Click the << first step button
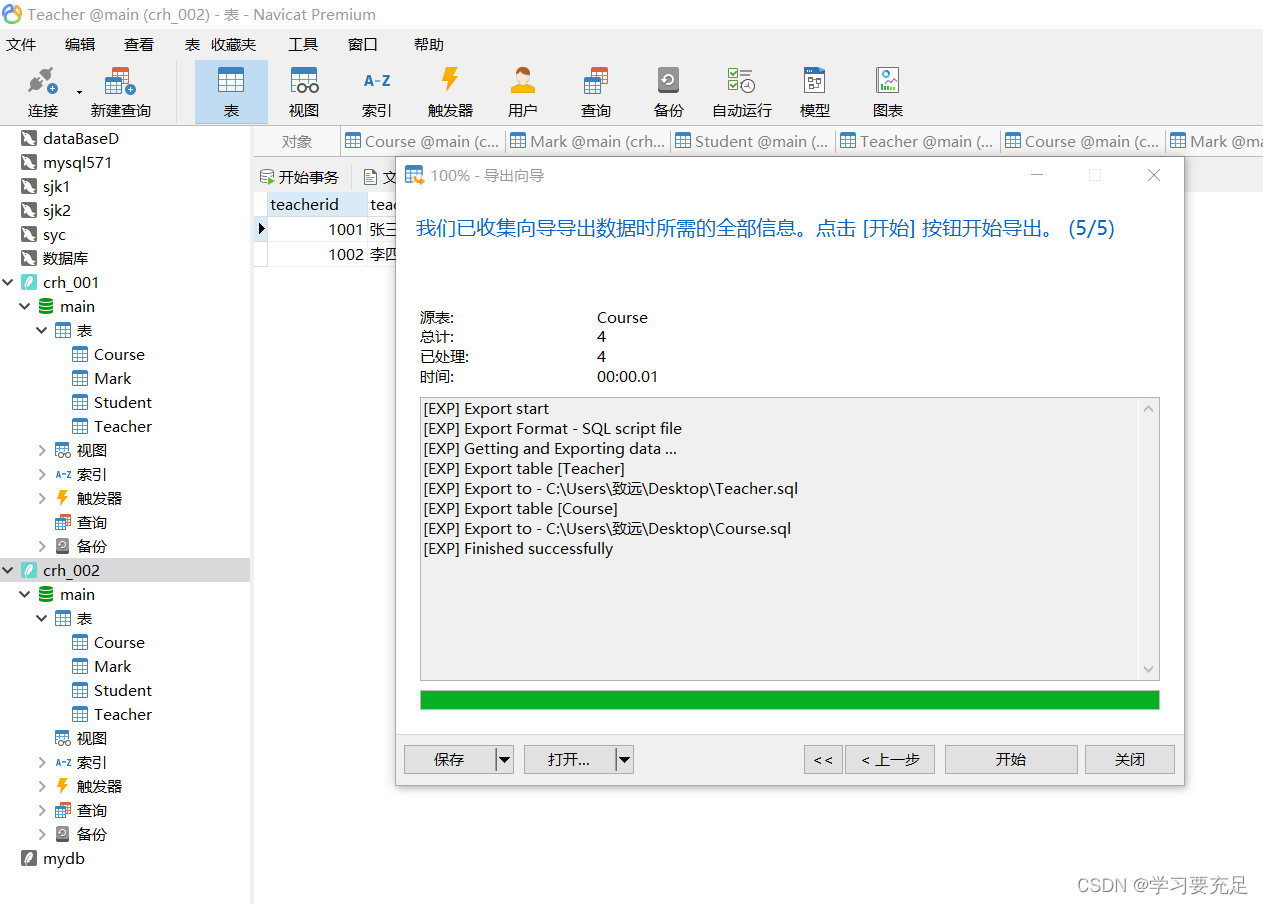Screen dimensions: 1263x904 (x=823, y=759)
